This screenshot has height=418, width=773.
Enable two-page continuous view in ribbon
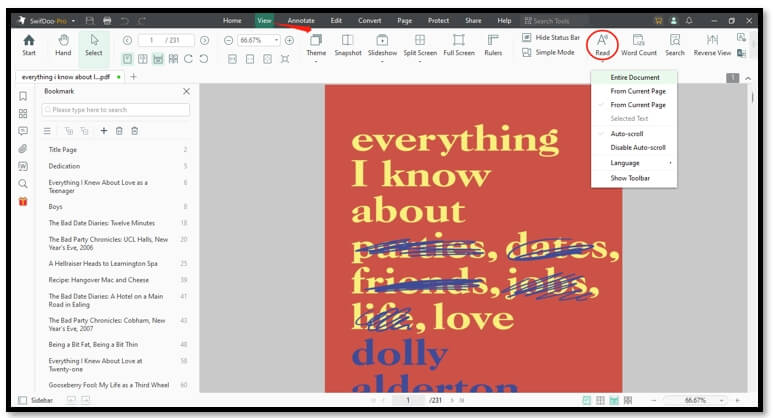pyautogui.click(x=173, y=59)
